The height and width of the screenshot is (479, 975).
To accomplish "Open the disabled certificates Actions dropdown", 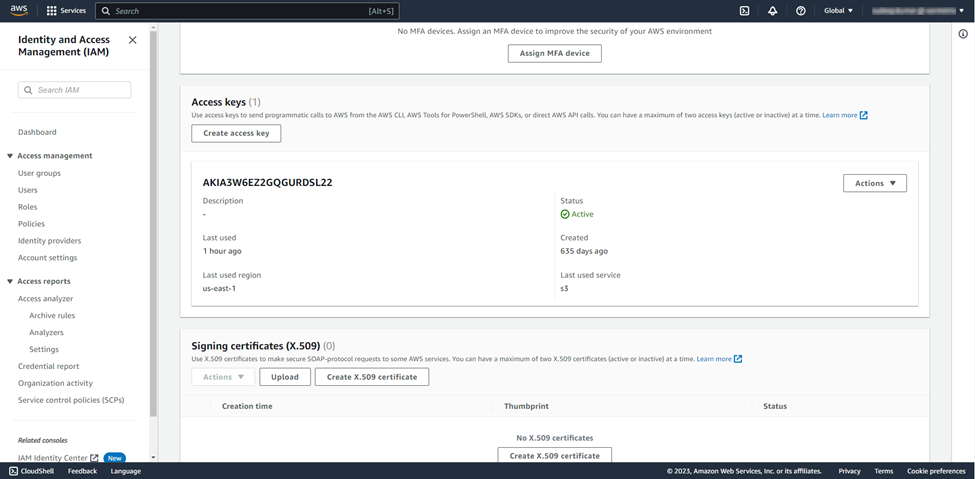I will pyautogui.click(x=223, y=377).
